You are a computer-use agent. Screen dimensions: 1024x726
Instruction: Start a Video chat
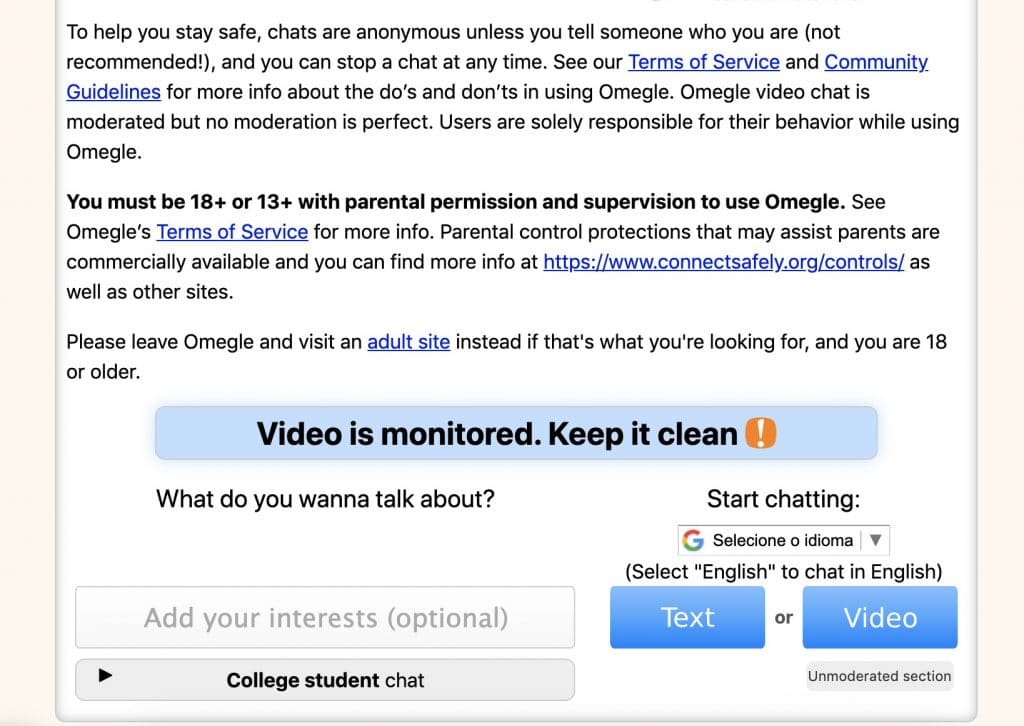880,617
